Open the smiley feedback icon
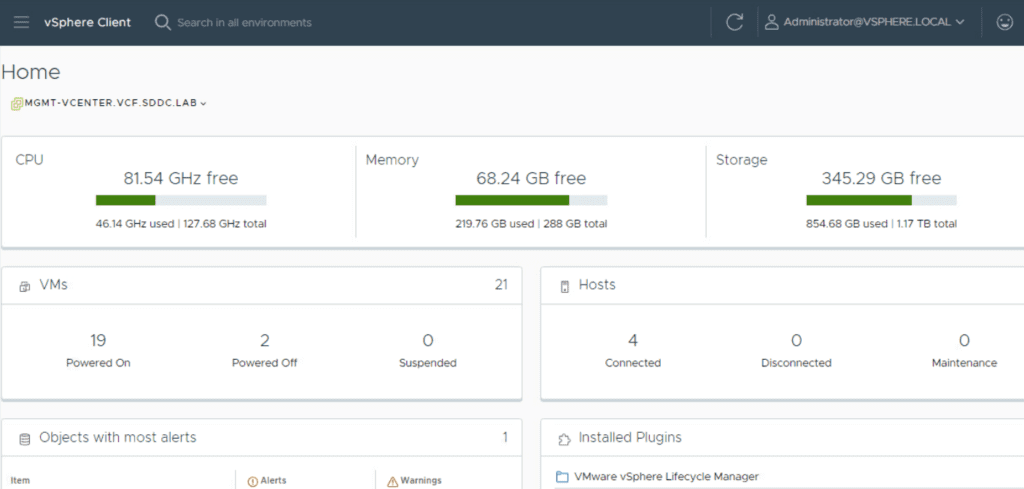Image resolution: width=1024 pixels, height=489 pixels. coord(1004,22)
